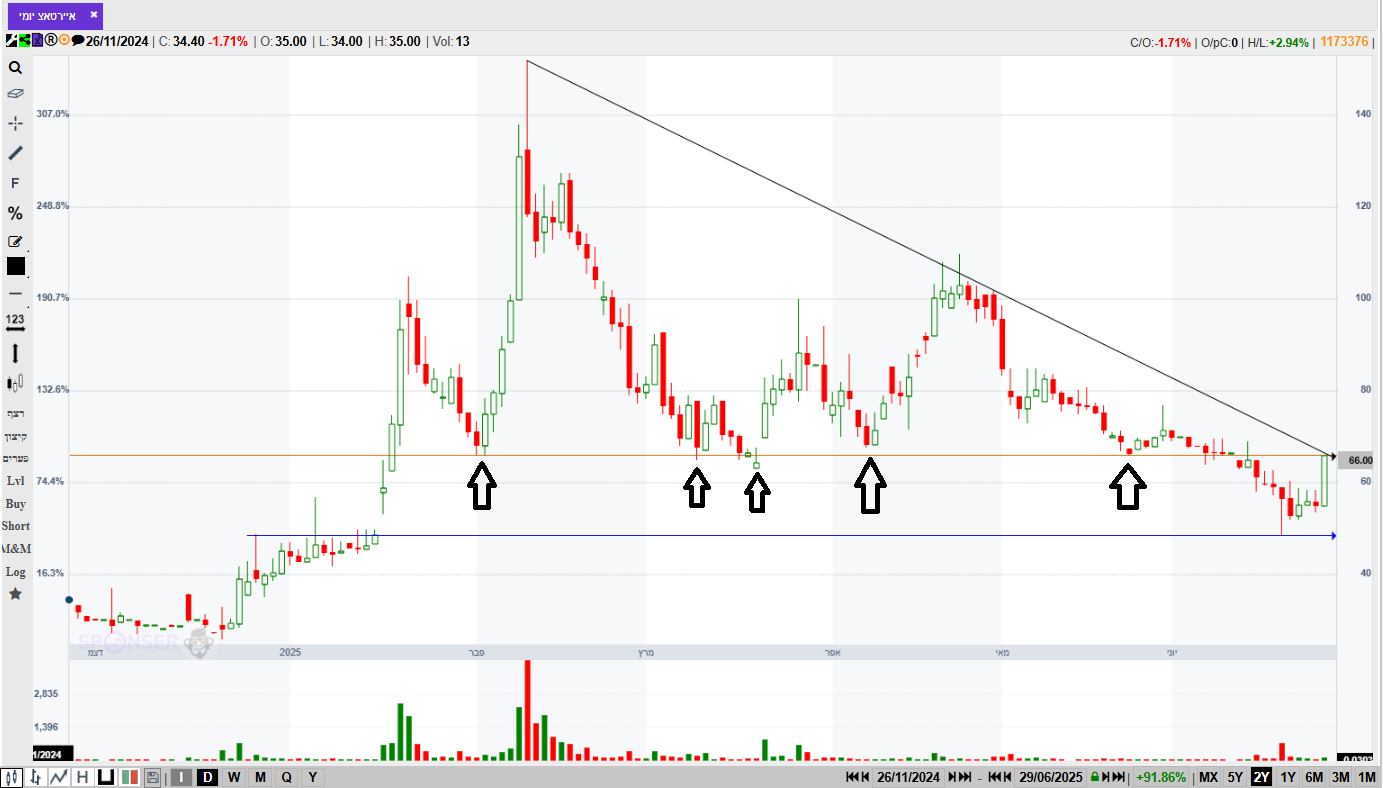Select the green-red colored bars style

pyautogui.click(x=129, y=777)
